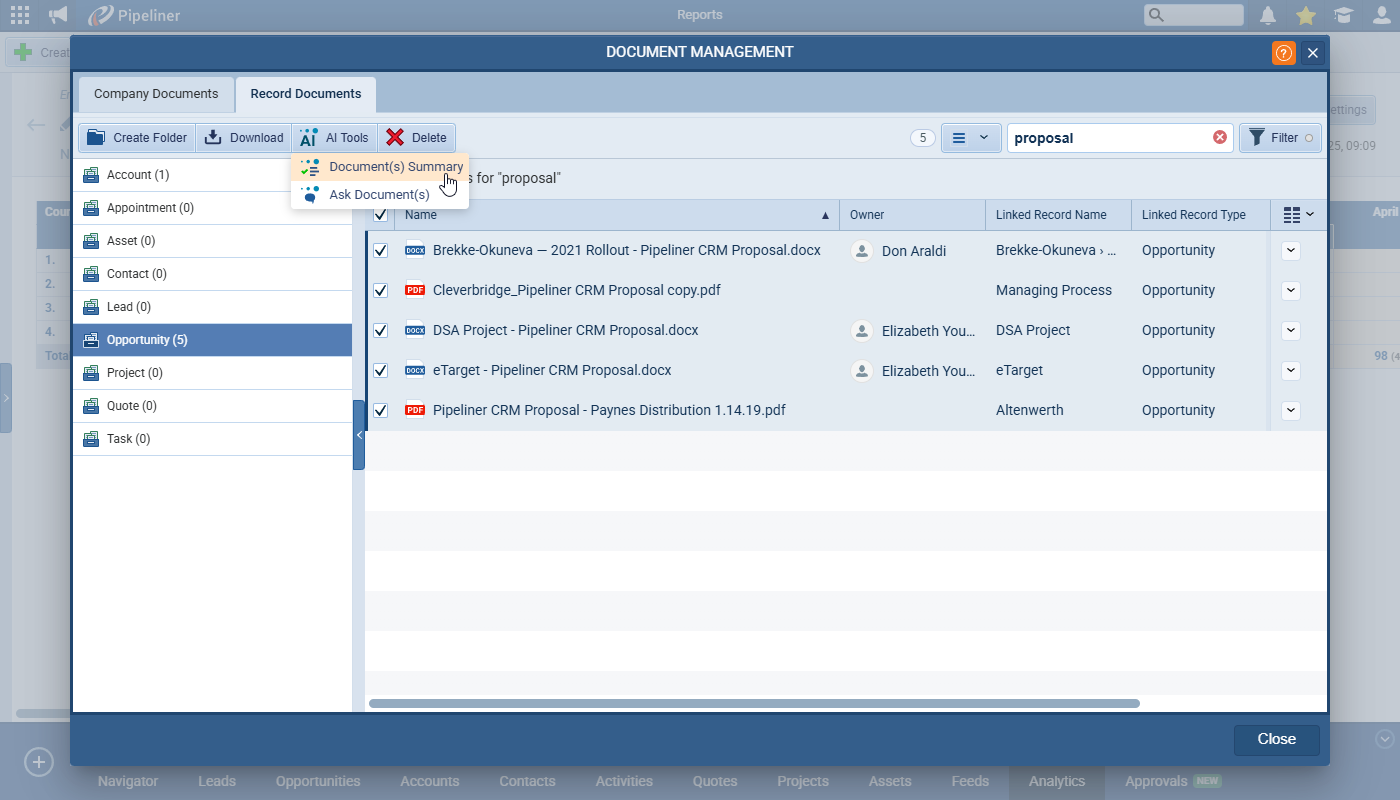Uncheck the Brekke-Okuneva proposal document checkbox
This screenshot has height=800, width=1400.
coord(380,250)
